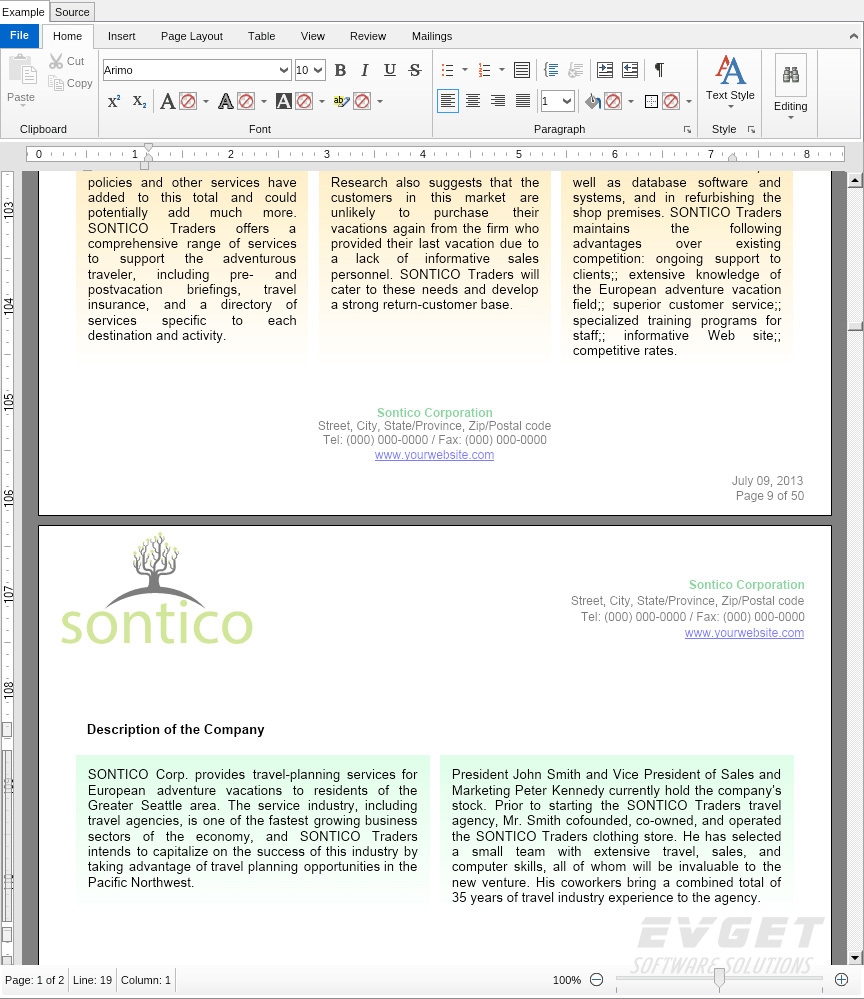
Task: Open the line spacing dropdown
Action: click(566, 101)
